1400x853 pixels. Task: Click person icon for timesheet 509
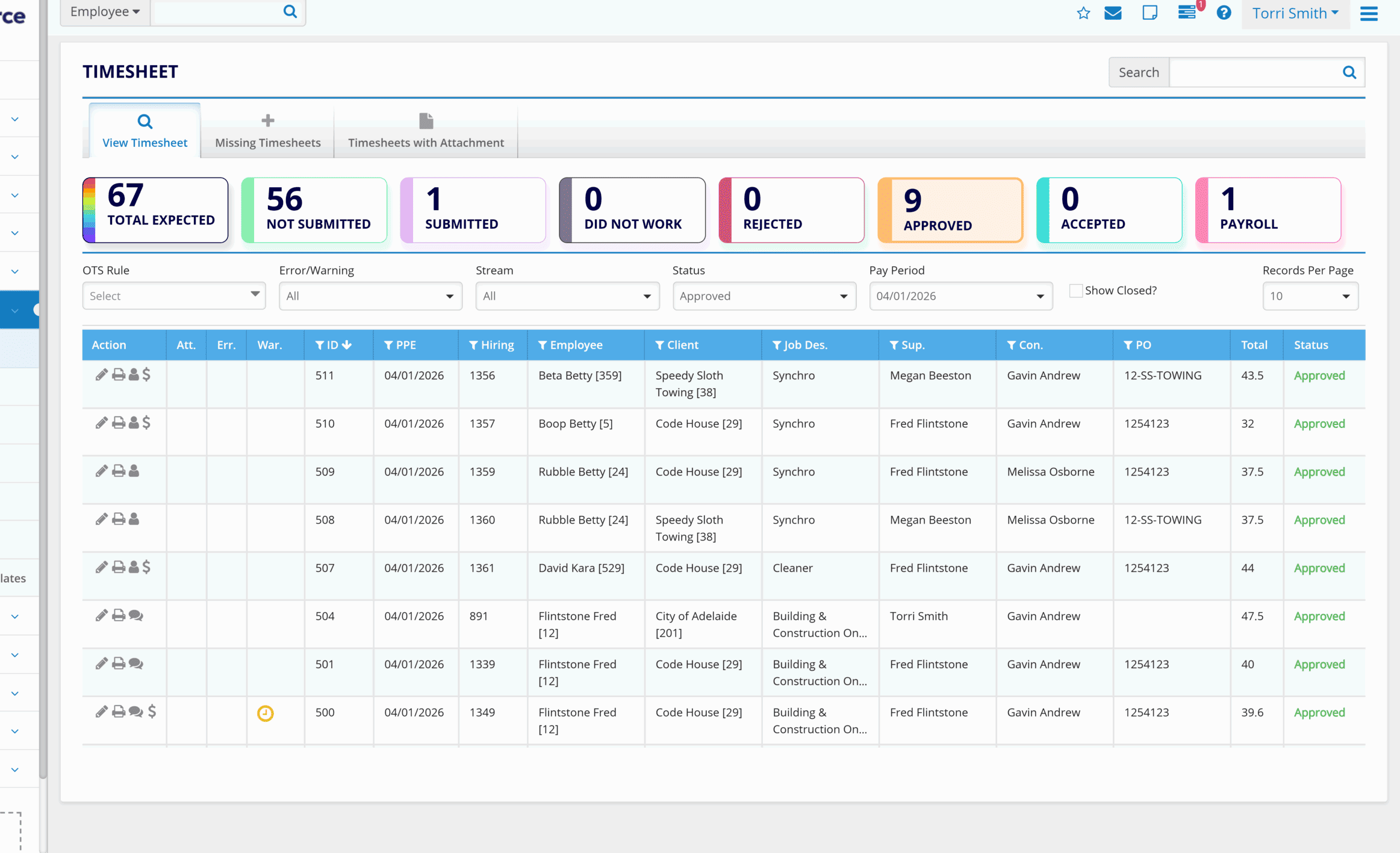point(134,471)
